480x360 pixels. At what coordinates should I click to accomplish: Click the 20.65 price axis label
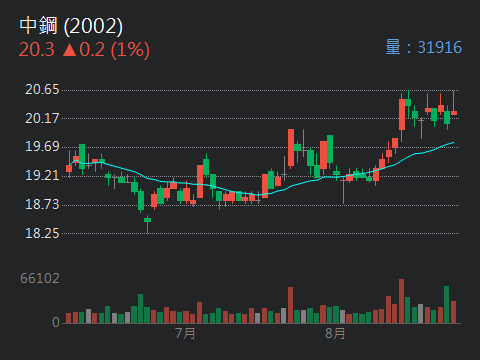click(42, 89)
